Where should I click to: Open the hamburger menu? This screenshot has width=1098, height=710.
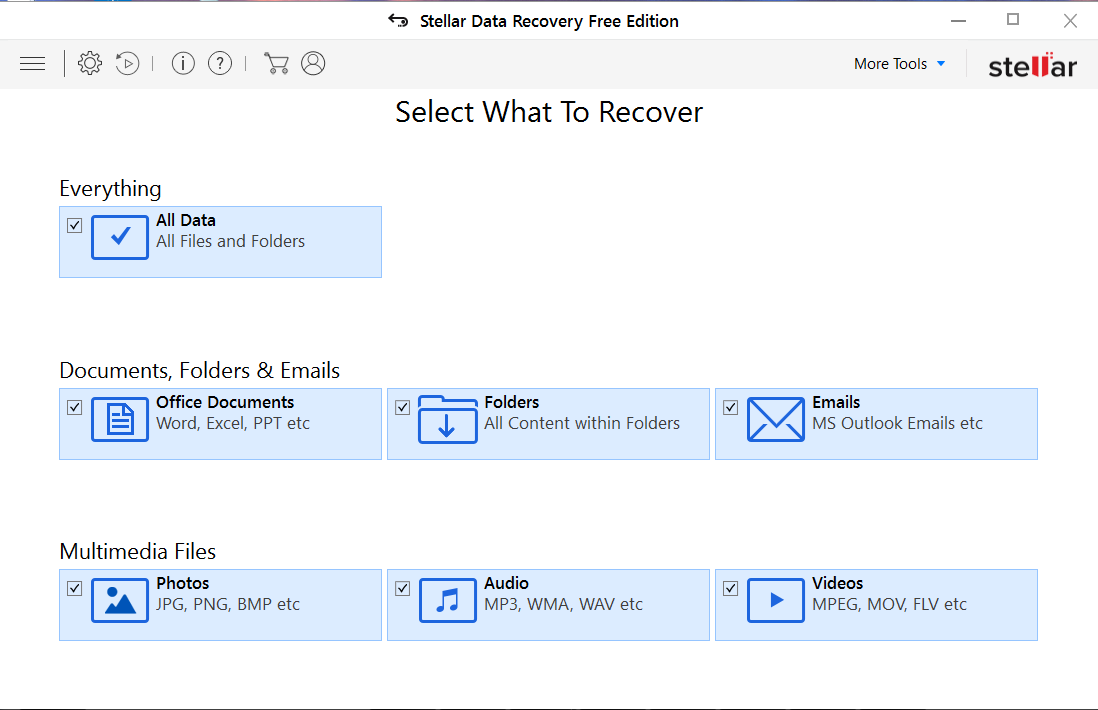click(32, 64)
